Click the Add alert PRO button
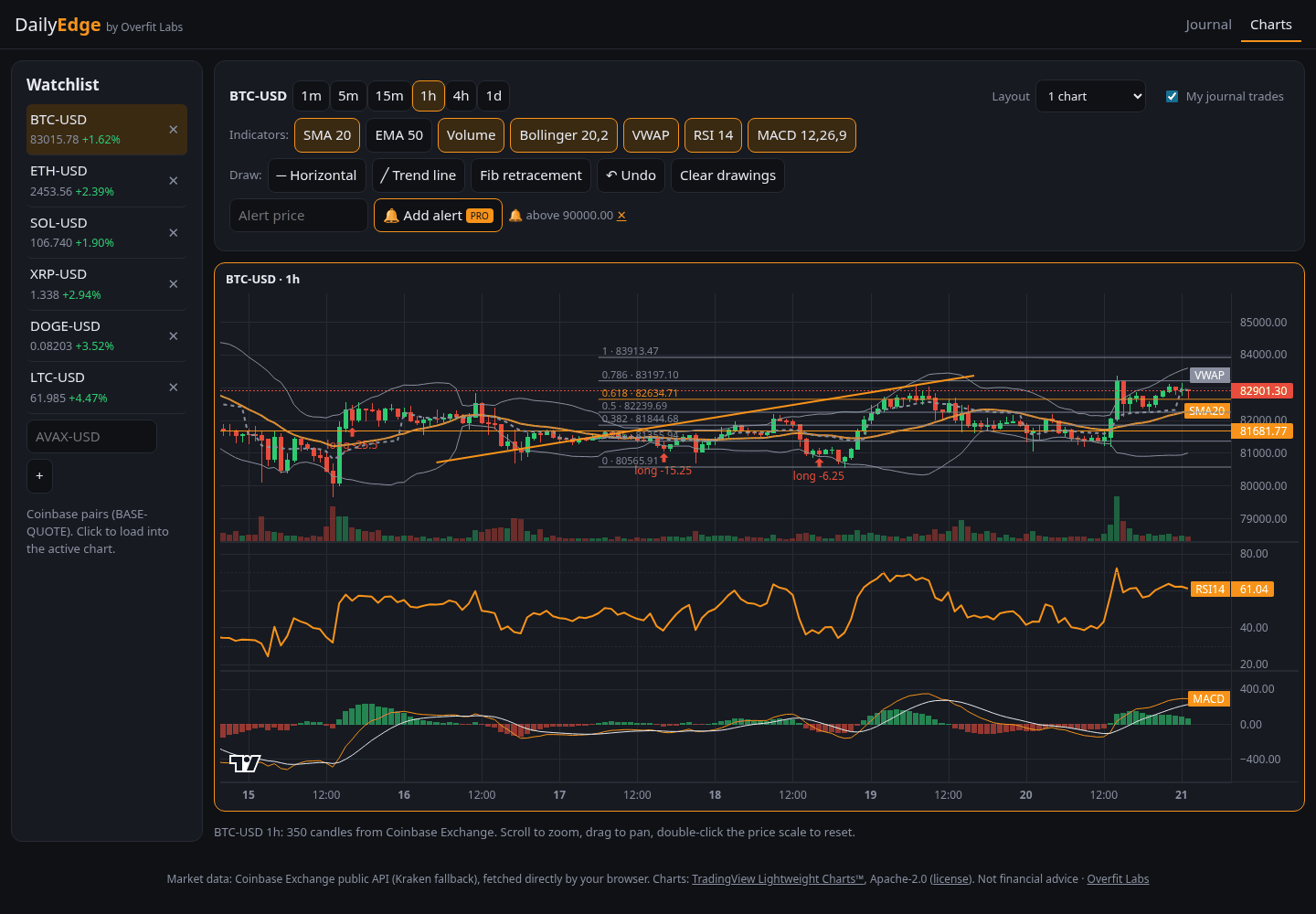 point(438,216)
